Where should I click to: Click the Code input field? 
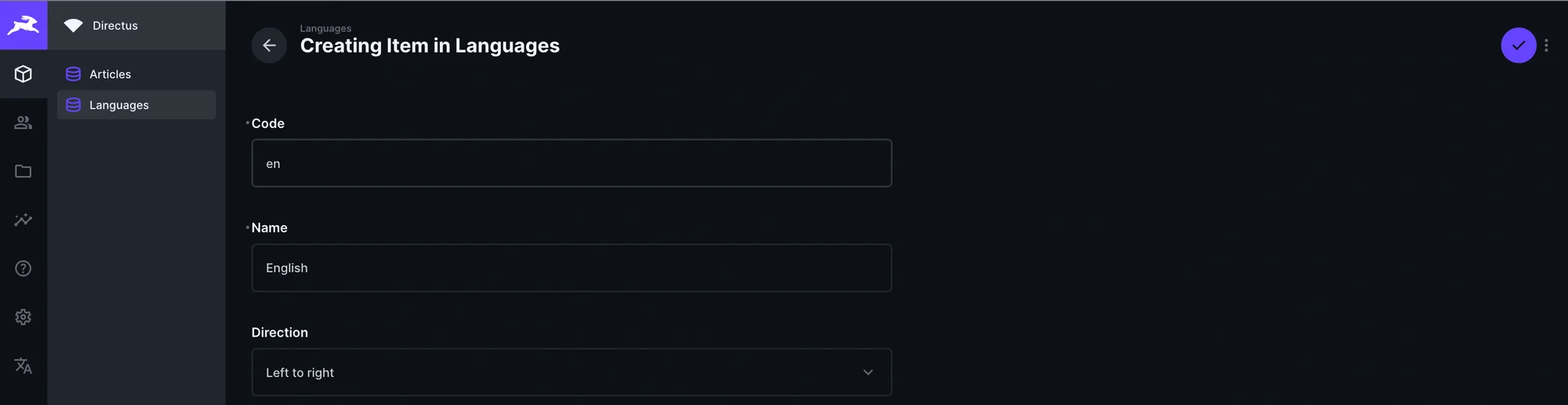[571, 163]
